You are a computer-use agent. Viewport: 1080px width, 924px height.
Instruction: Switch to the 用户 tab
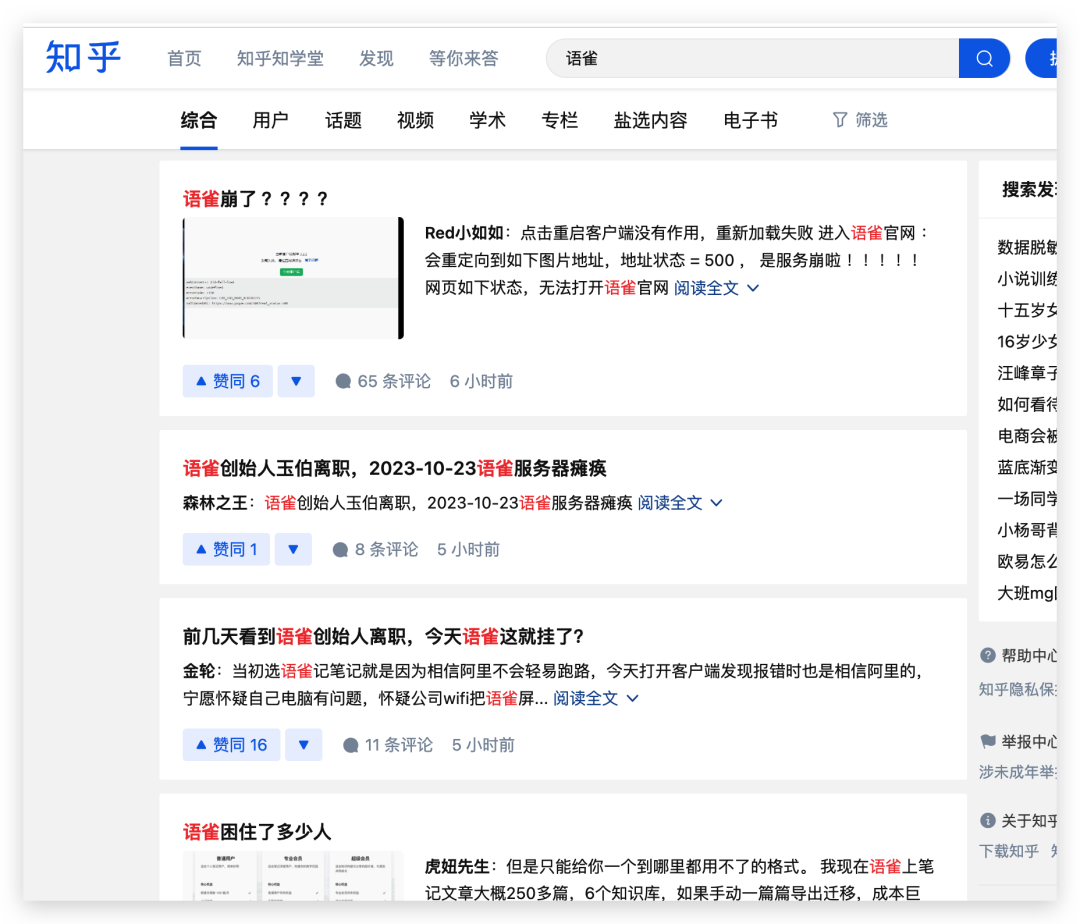tap(271, 120)
